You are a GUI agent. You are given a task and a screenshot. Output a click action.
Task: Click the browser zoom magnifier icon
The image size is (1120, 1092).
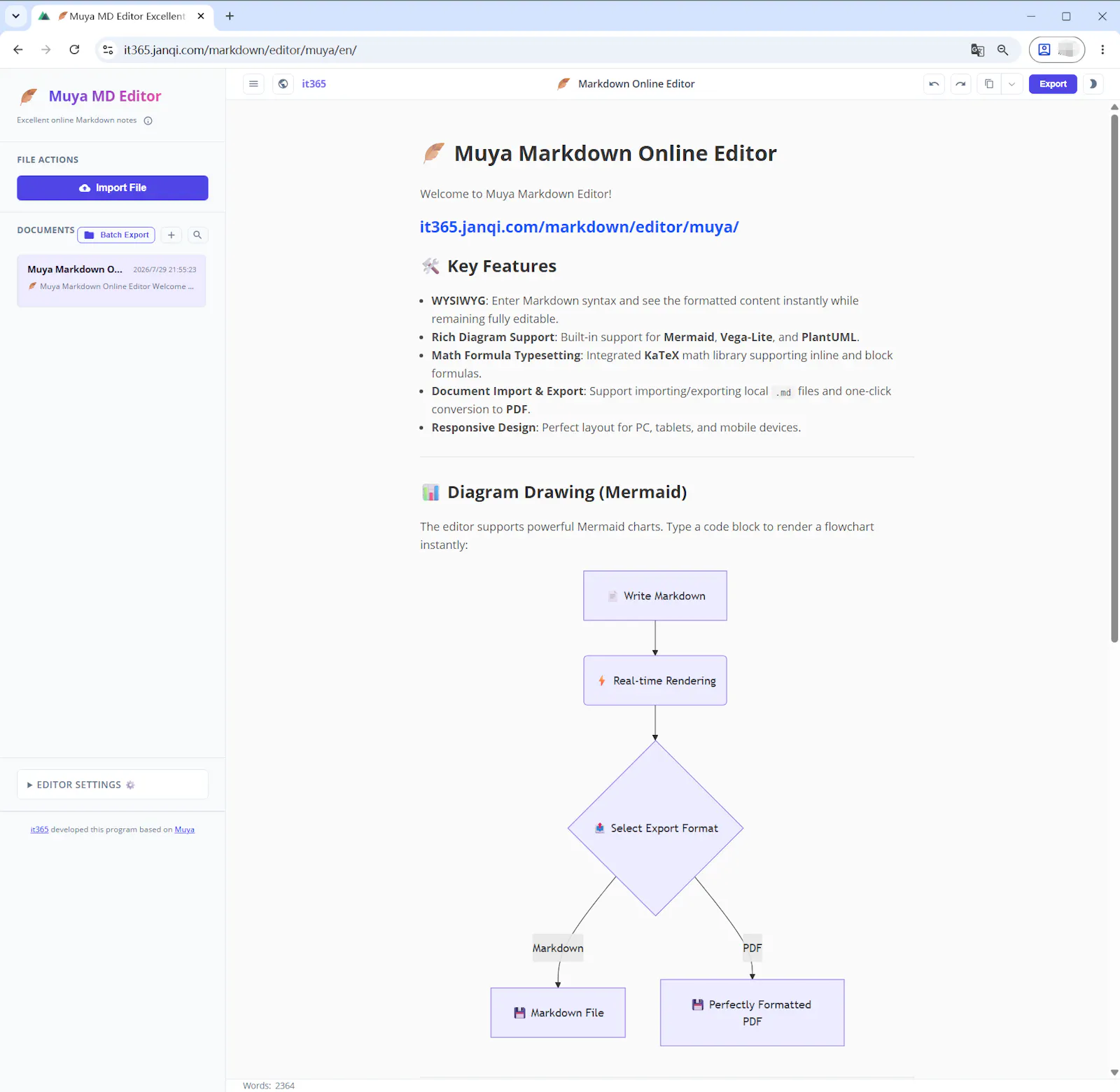1002,50
